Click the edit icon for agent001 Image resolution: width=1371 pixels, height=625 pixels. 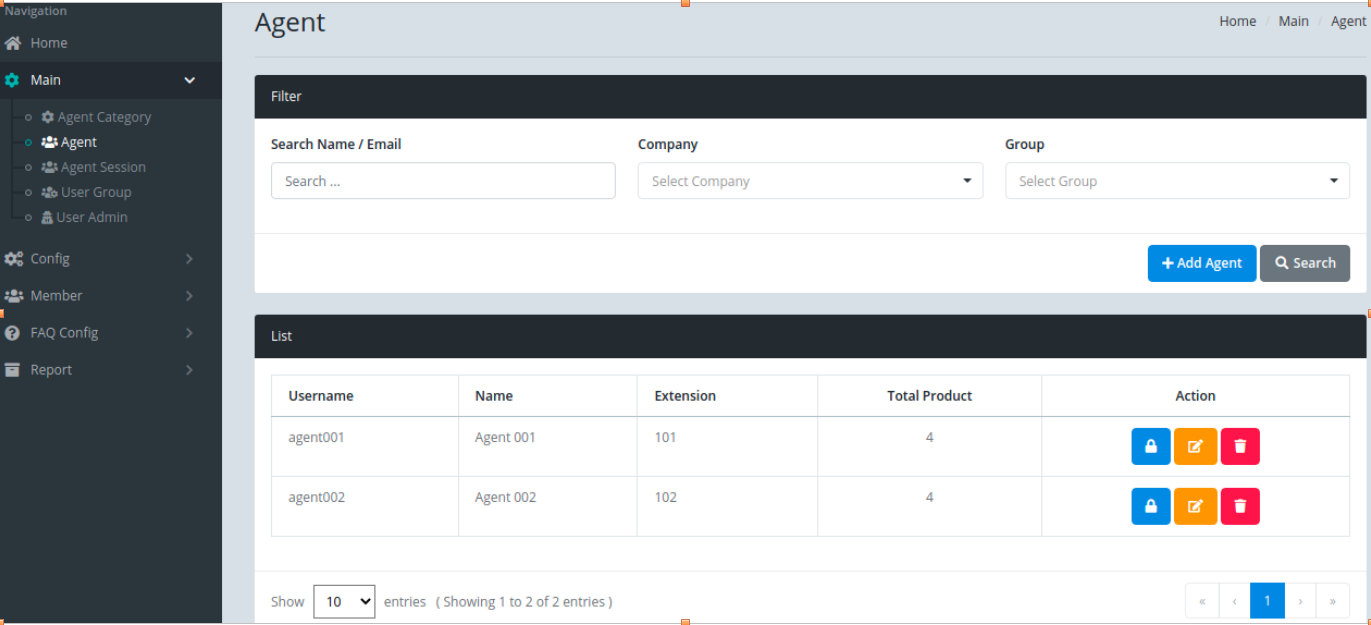point(1195,446)
